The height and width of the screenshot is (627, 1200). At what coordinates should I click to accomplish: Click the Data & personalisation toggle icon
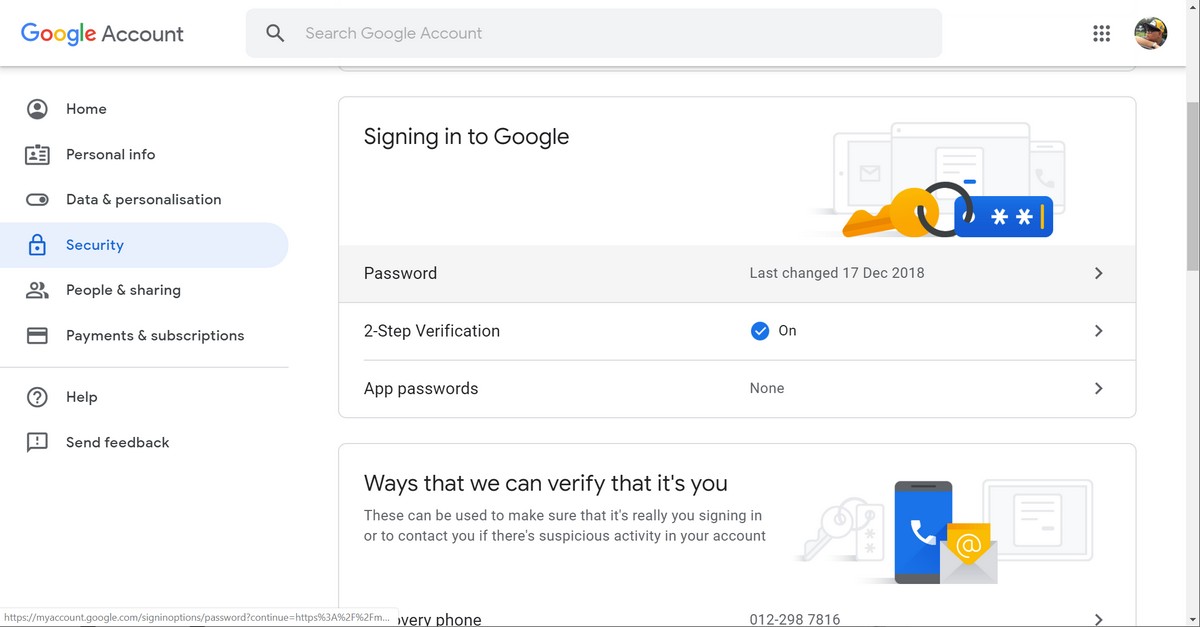(37, 200)
